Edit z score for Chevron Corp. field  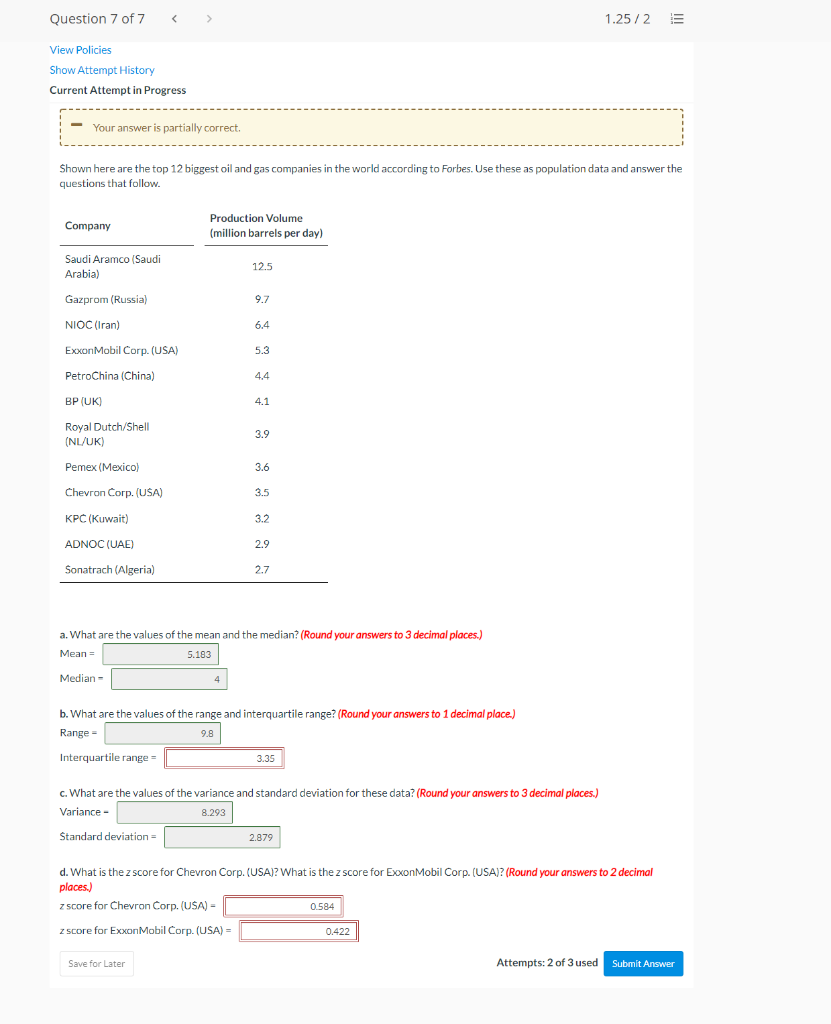click(x=284, y=906)
